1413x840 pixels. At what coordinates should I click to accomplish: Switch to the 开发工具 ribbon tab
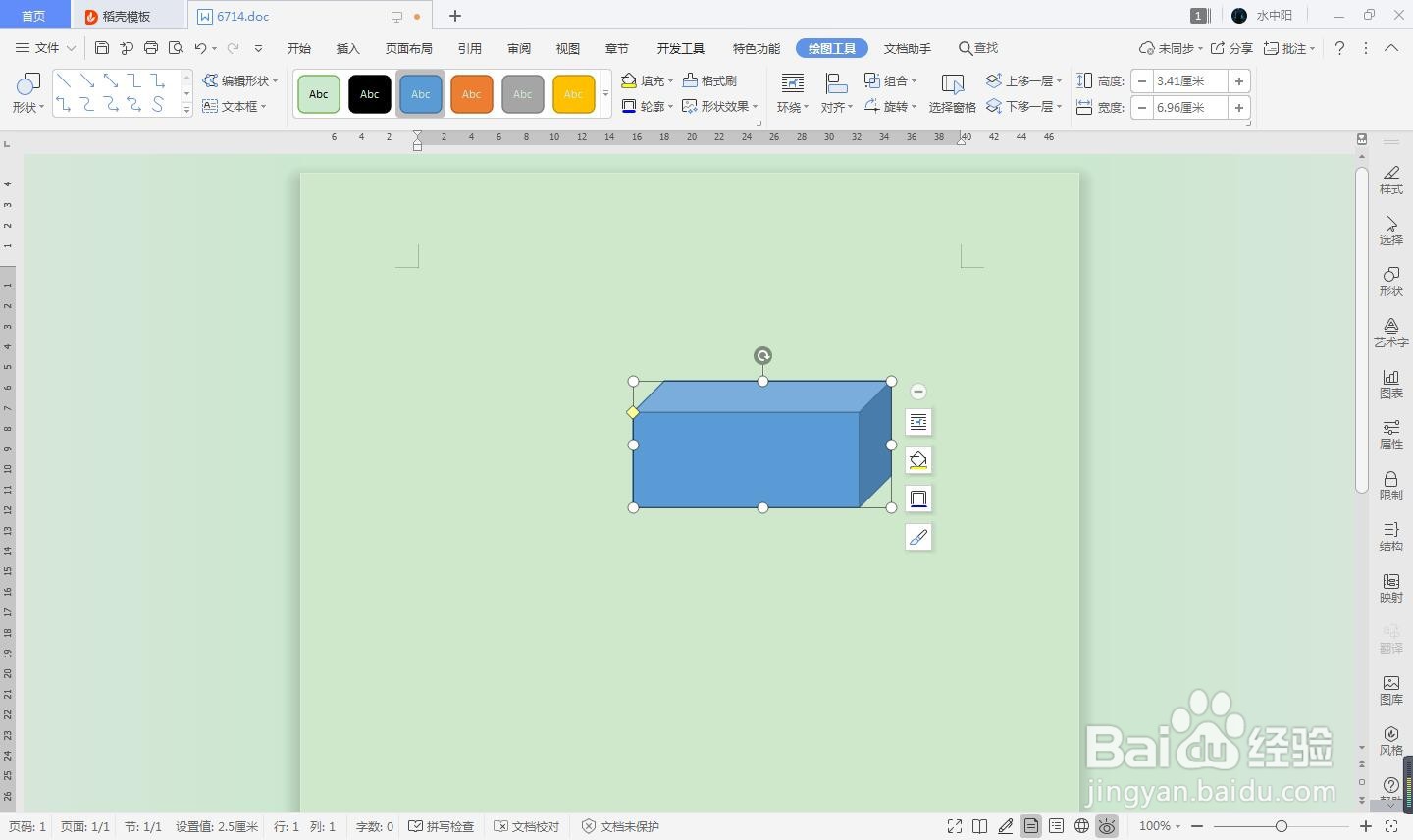pyautogui.click(x=681, y=48)
